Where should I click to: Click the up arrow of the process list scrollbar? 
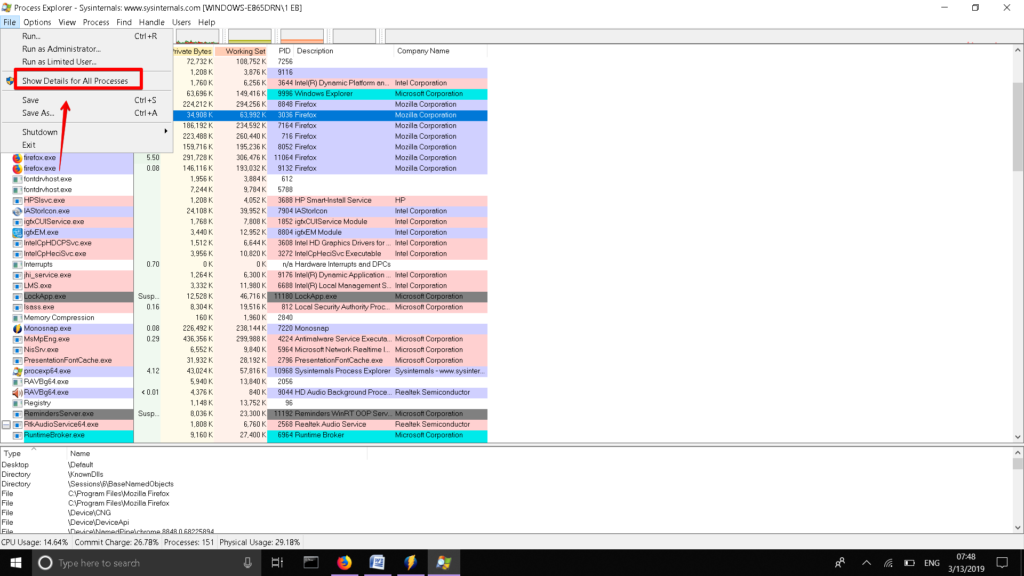click(1017, 50)
